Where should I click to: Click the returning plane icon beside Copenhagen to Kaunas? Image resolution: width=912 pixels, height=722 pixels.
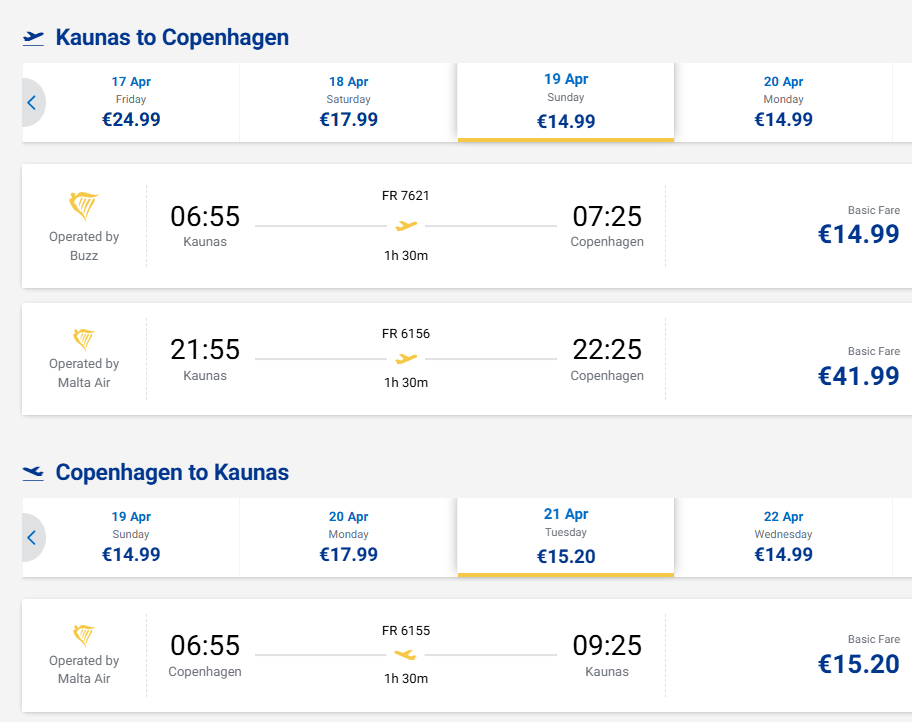point(34,472)
